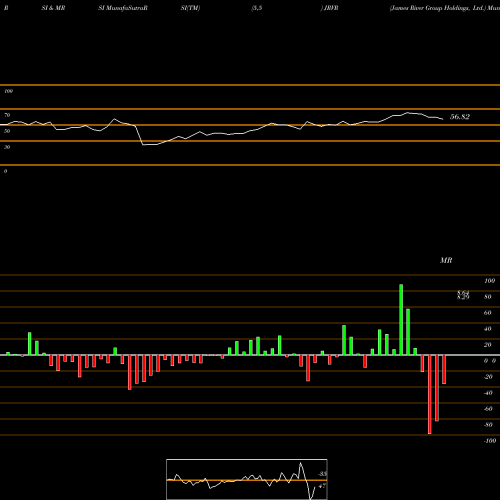Screen dimensions: 500x500
Task: Click the tallest red bar in the MR histogram
Action: tap(429, 394)
